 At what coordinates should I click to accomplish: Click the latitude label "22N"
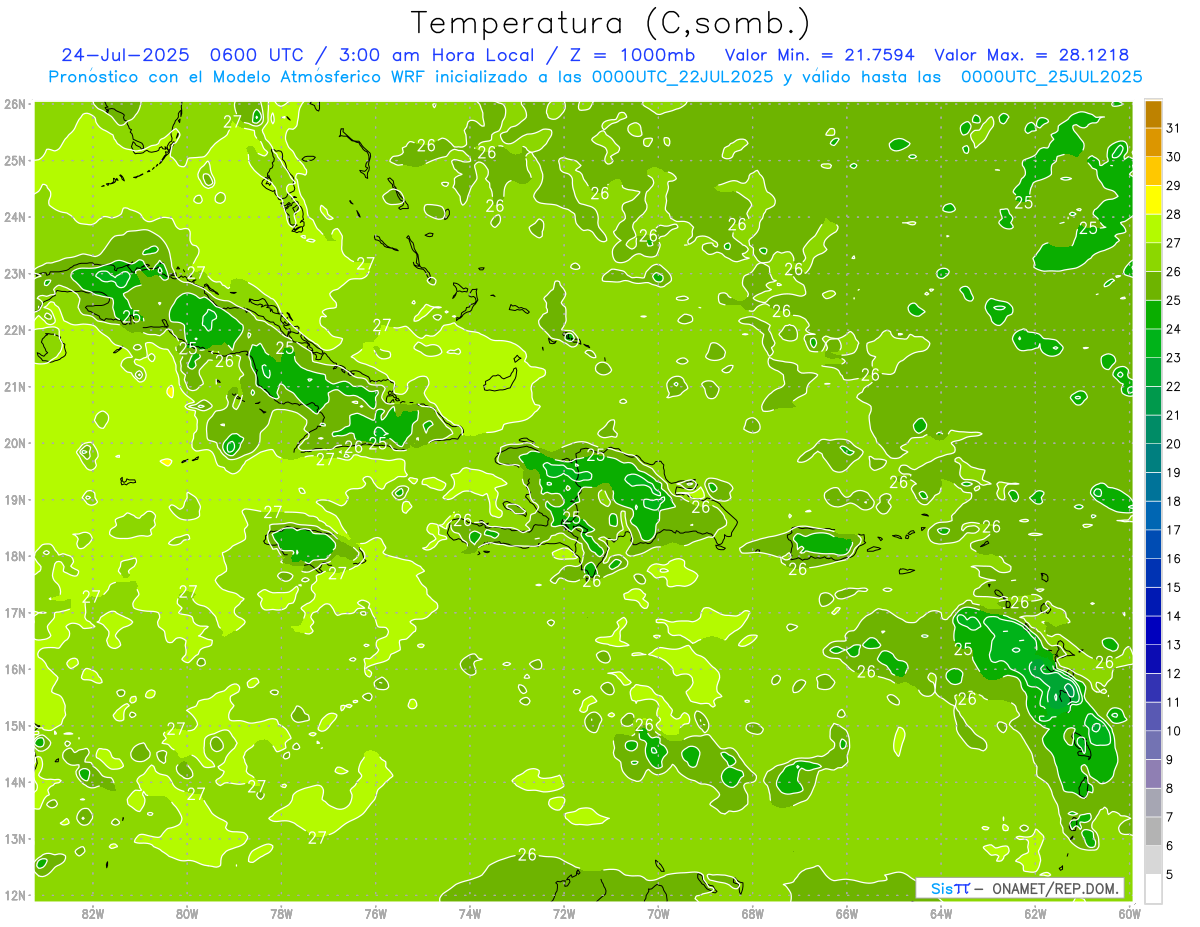[x=14, y=330]
